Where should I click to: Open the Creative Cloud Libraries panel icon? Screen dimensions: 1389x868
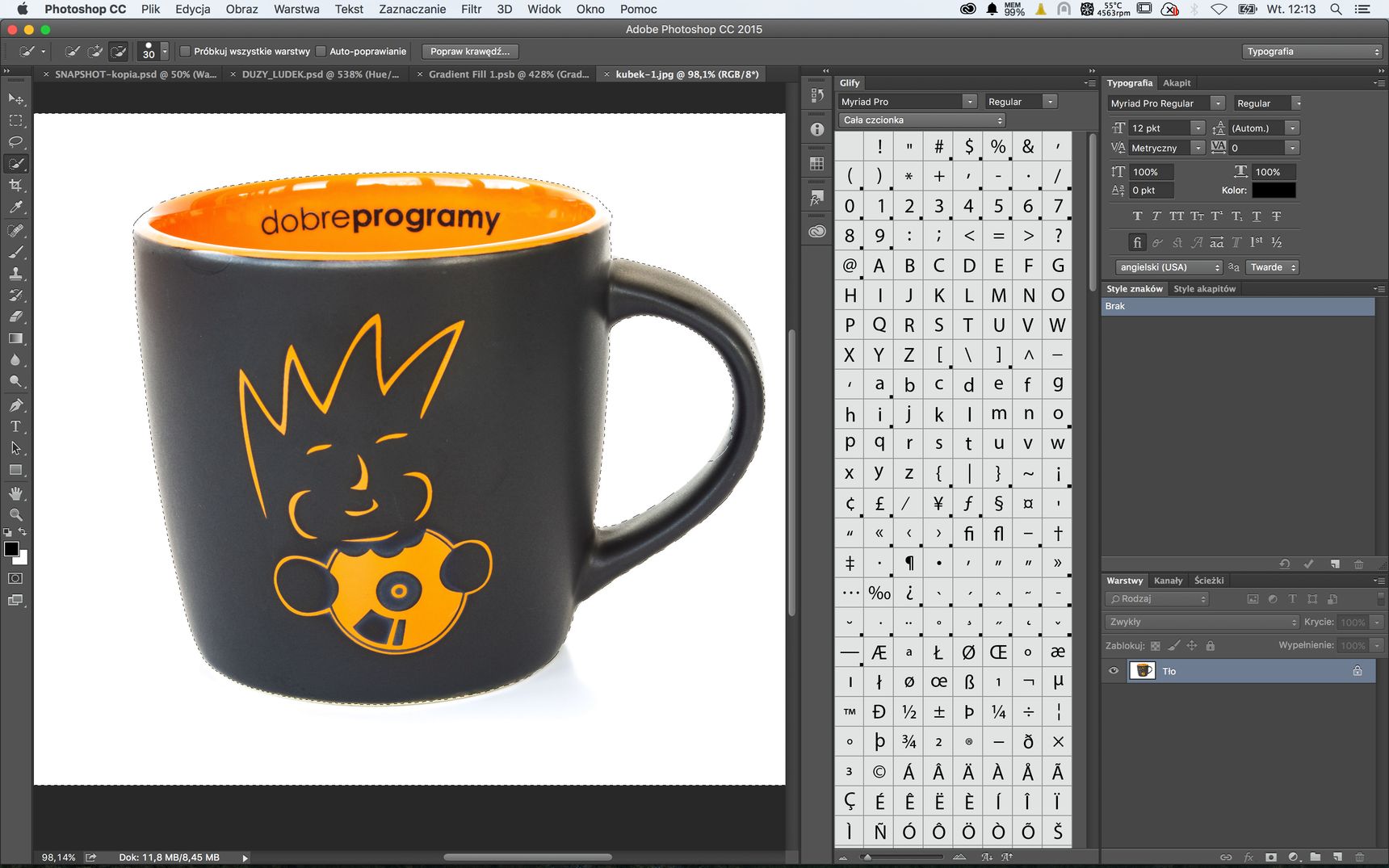817,232
